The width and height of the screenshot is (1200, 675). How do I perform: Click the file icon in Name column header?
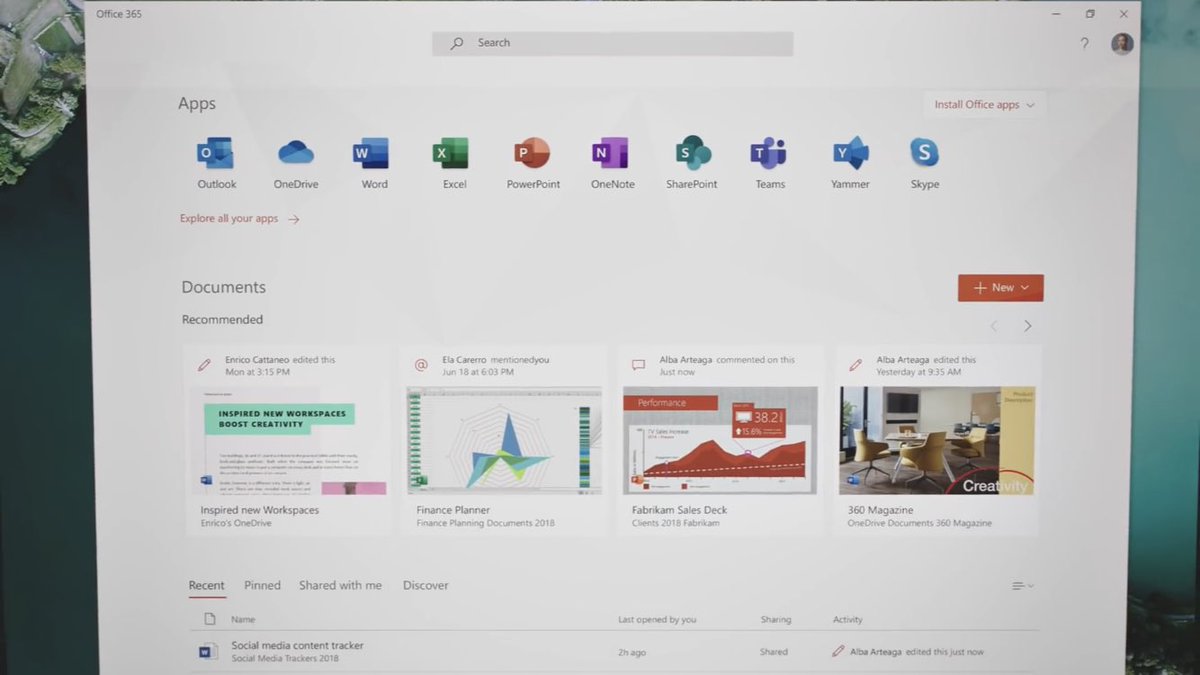[209, 619]
